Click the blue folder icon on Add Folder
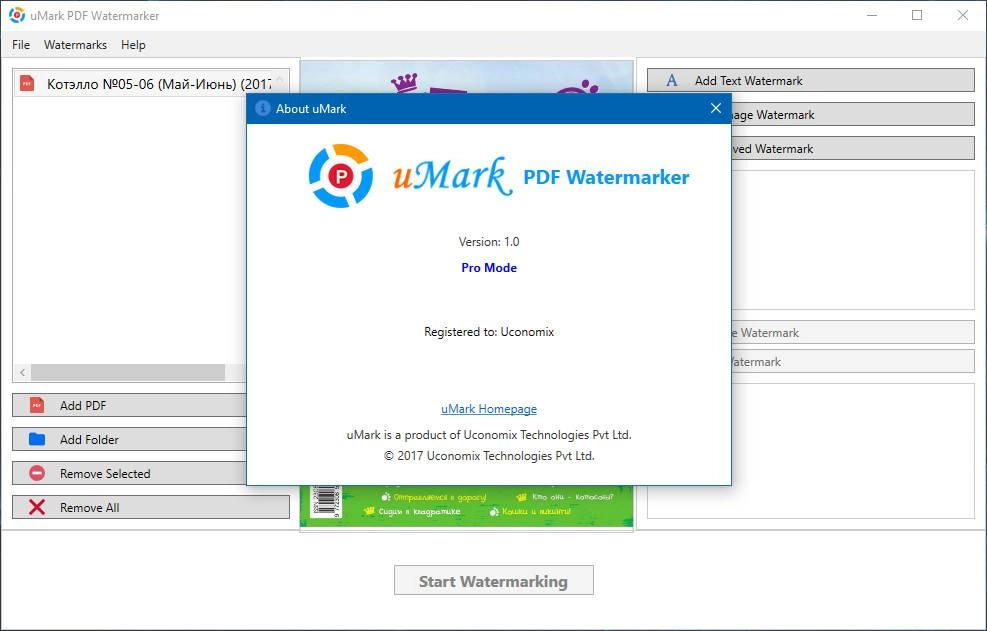The width and height of the screenshot is (987, 631). [x=37, y=439]
